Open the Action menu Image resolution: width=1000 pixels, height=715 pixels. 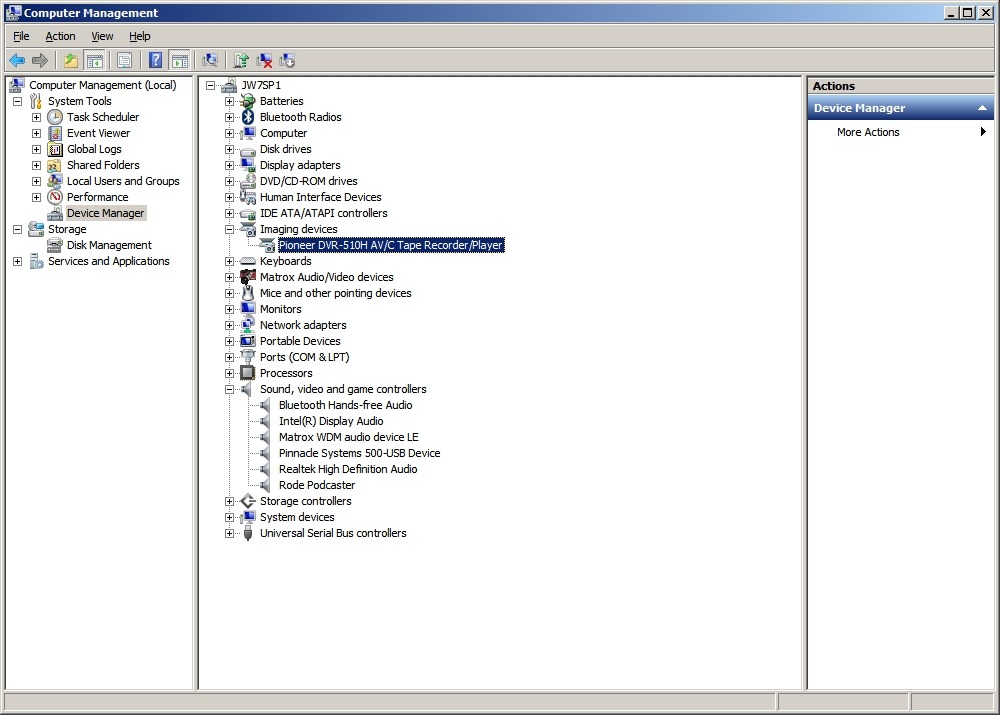point(60,36)
